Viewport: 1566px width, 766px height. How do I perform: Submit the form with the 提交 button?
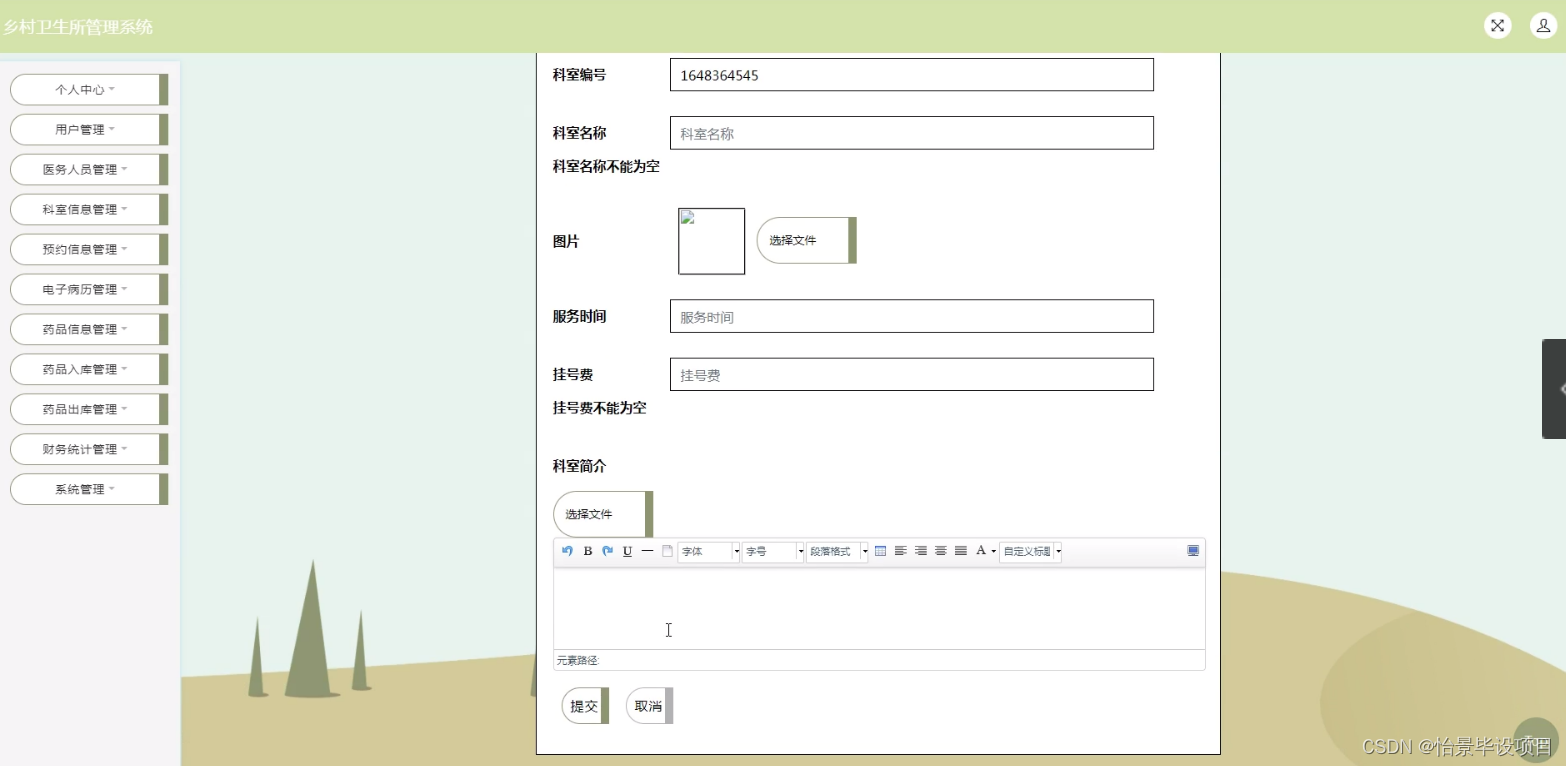582,705
